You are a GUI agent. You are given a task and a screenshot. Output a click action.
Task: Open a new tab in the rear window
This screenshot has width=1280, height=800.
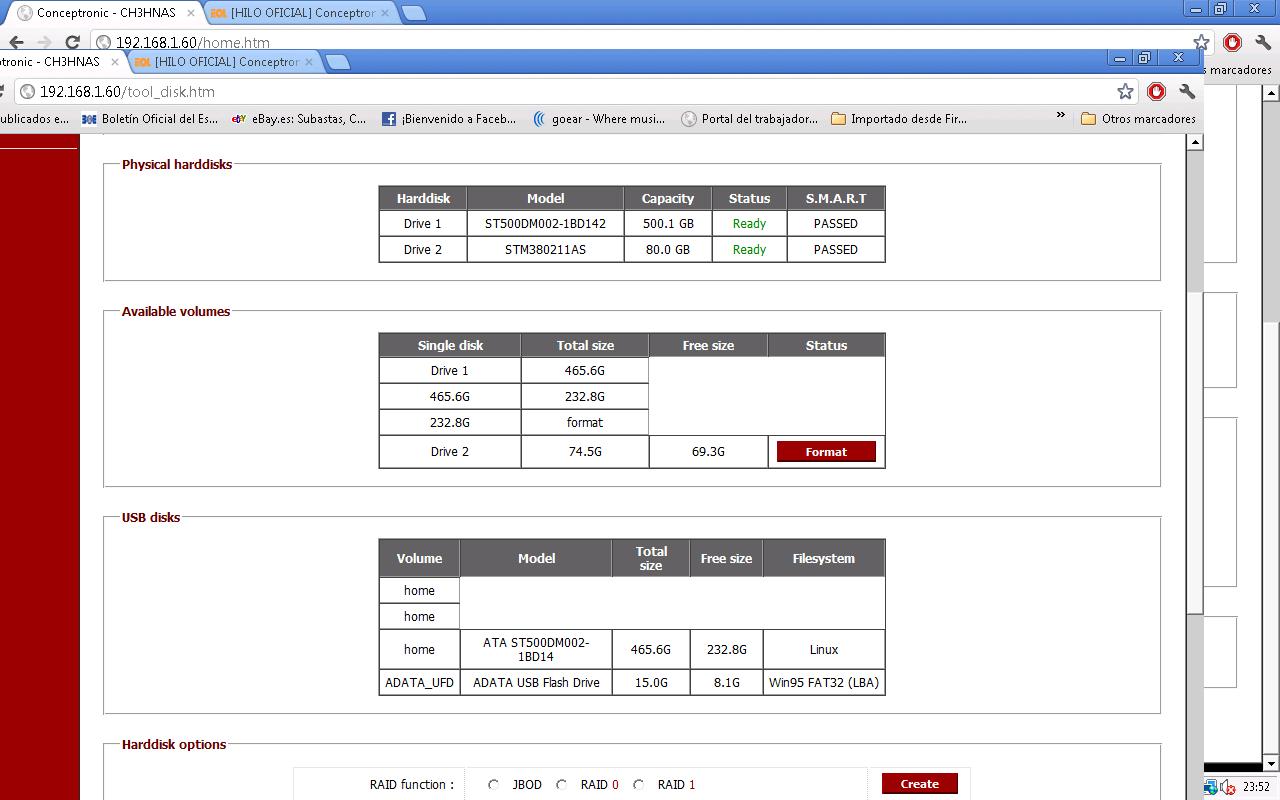click(413, 13)
